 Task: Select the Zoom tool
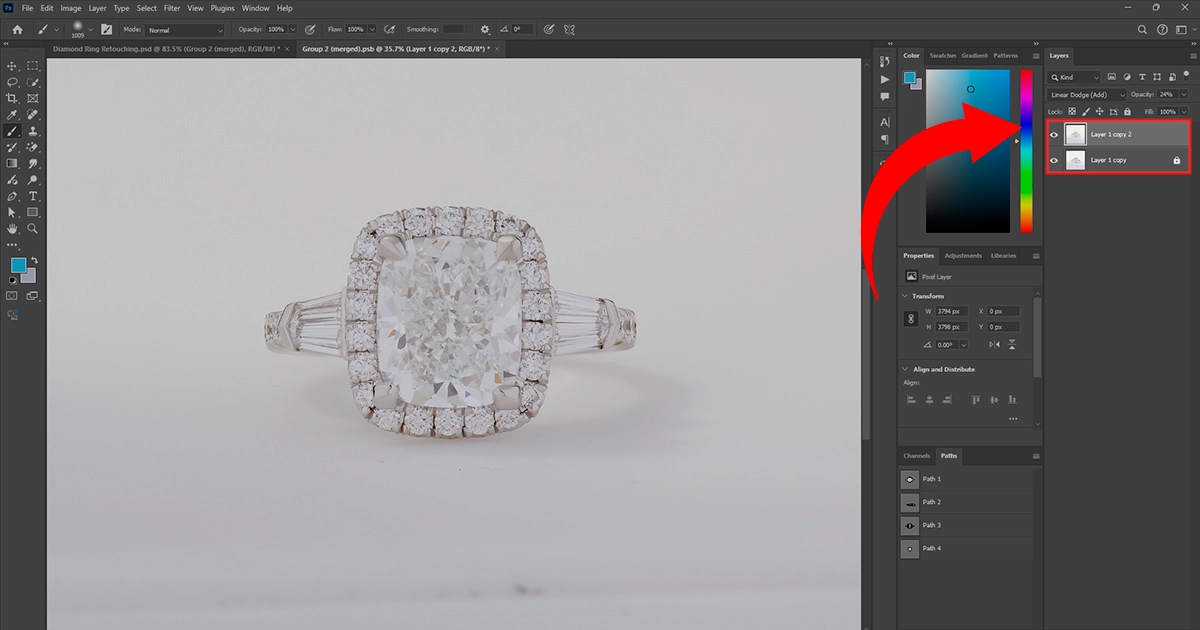coord(33,228)
